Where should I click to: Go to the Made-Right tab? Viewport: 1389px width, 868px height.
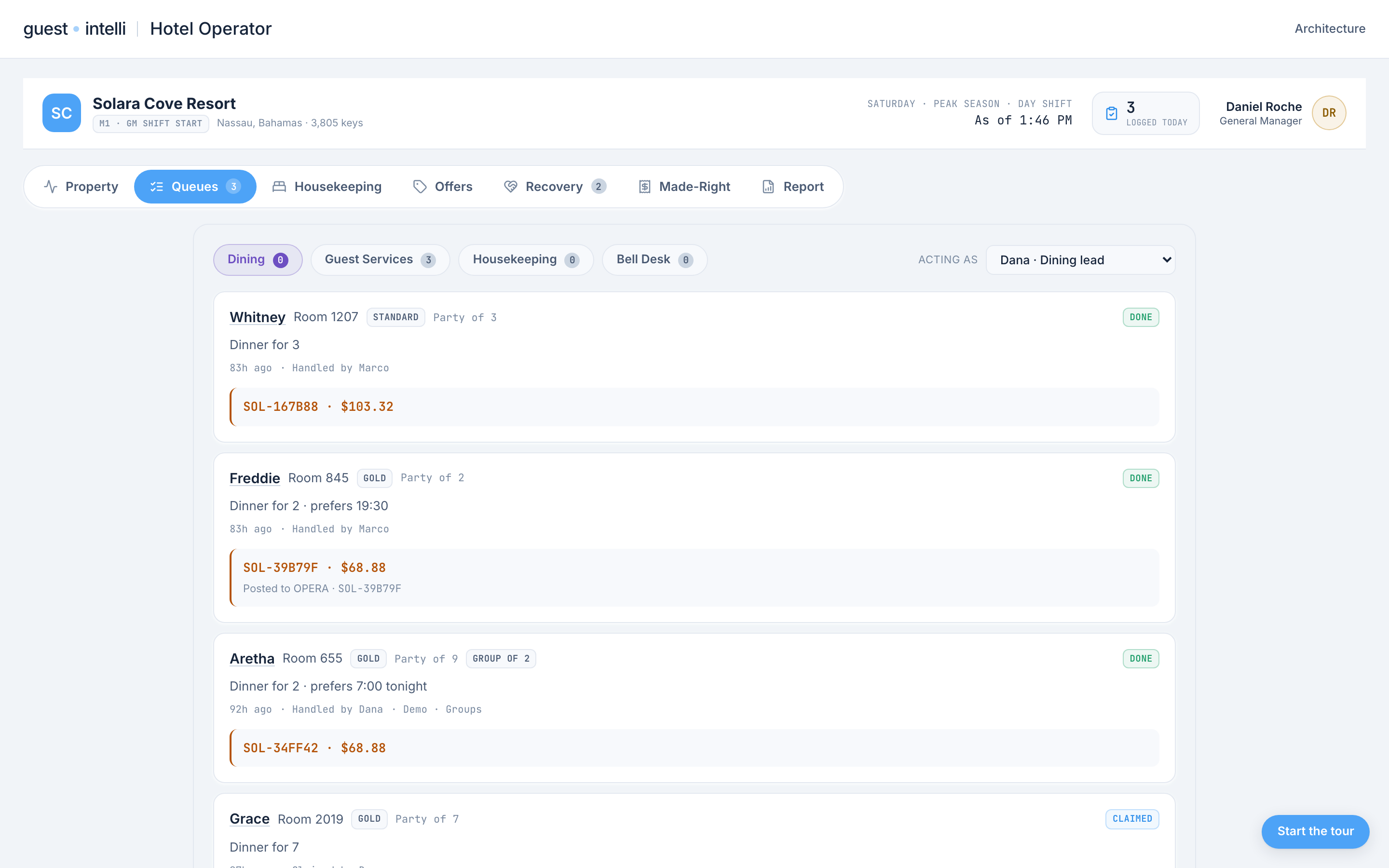pos(684,187)
